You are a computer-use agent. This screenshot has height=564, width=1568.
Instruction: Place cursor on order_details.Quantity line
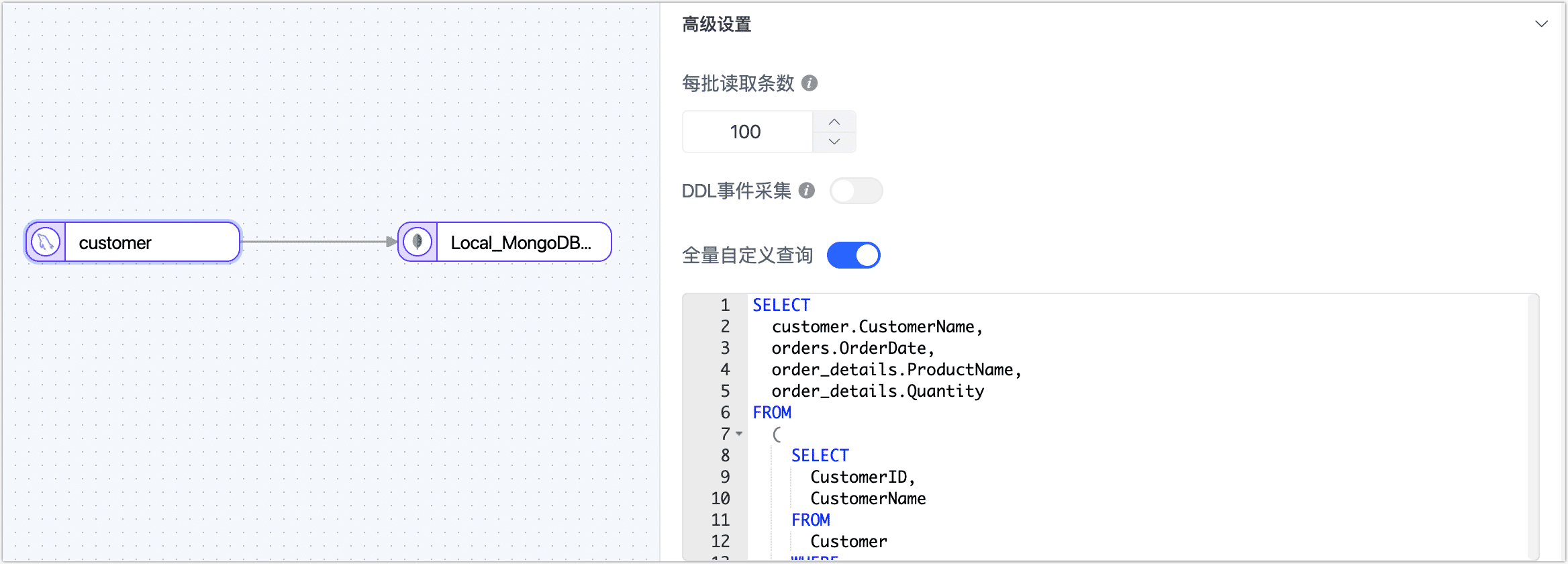click(x=877, y=391)
